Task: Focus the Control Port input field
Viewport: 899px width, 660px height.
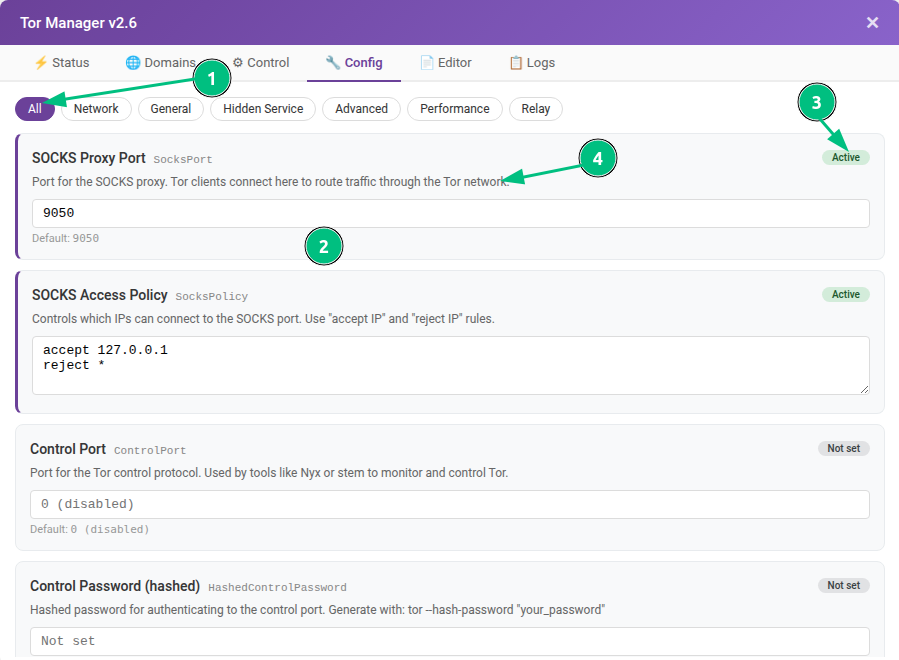Action: click(450, 505)
